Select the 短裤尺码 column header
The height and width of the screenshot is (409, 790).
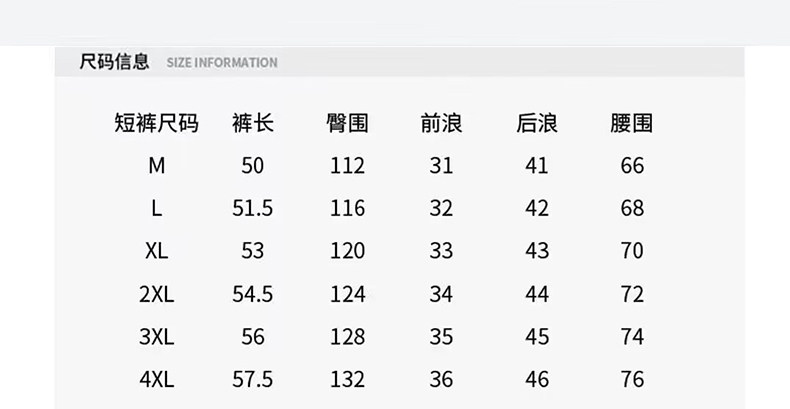(156, 124)
